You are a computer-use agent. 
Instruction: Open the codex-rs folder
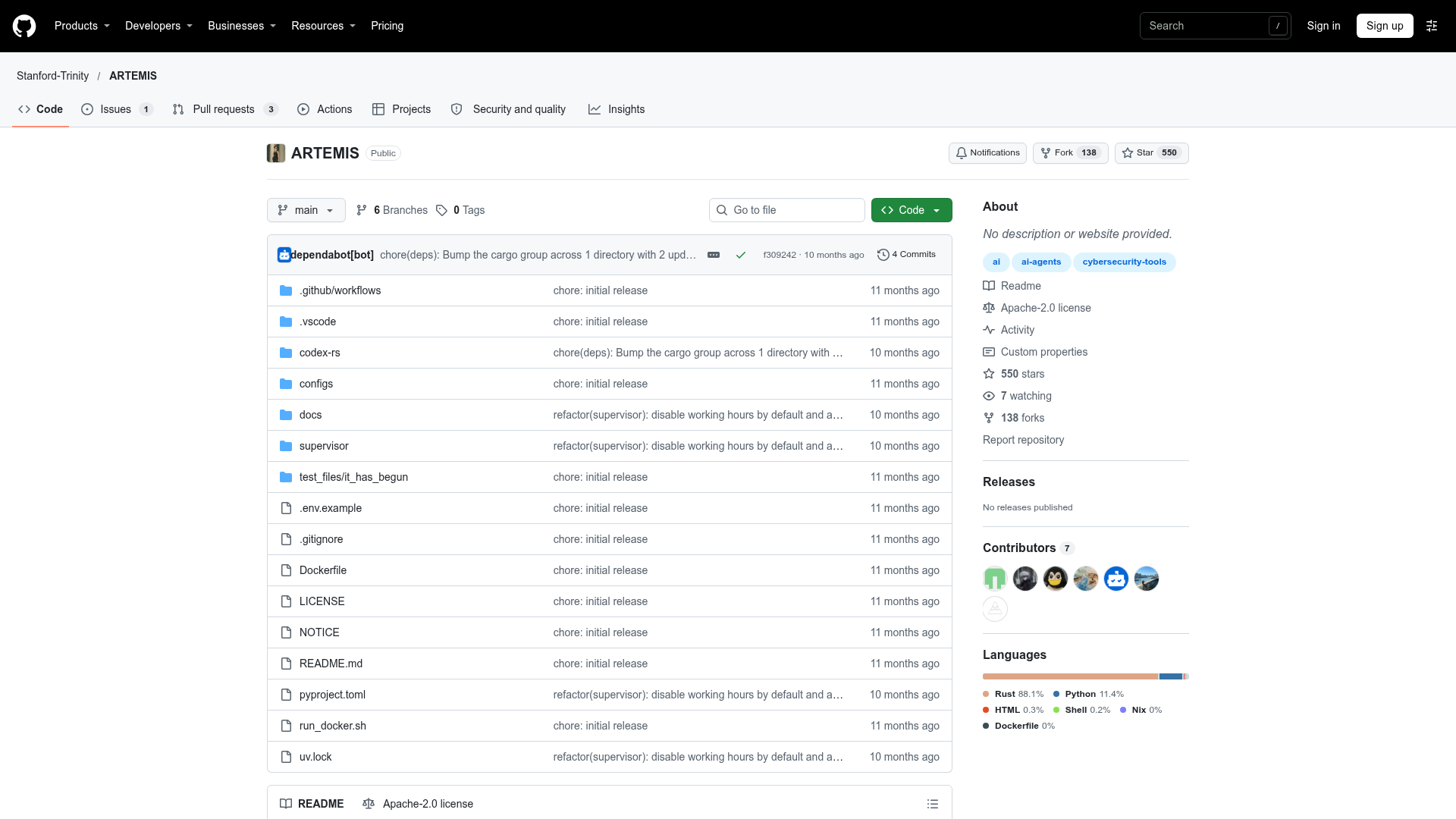point(319,353)
